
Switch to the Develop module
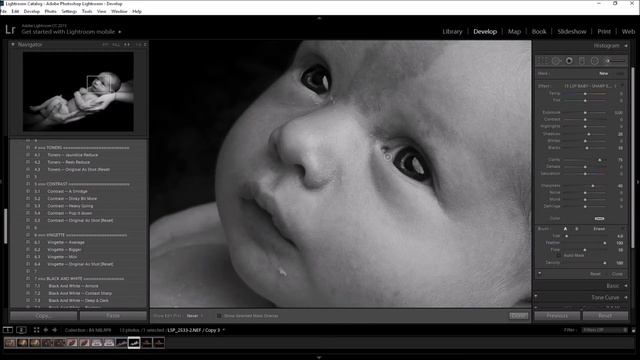coord(485,31)
